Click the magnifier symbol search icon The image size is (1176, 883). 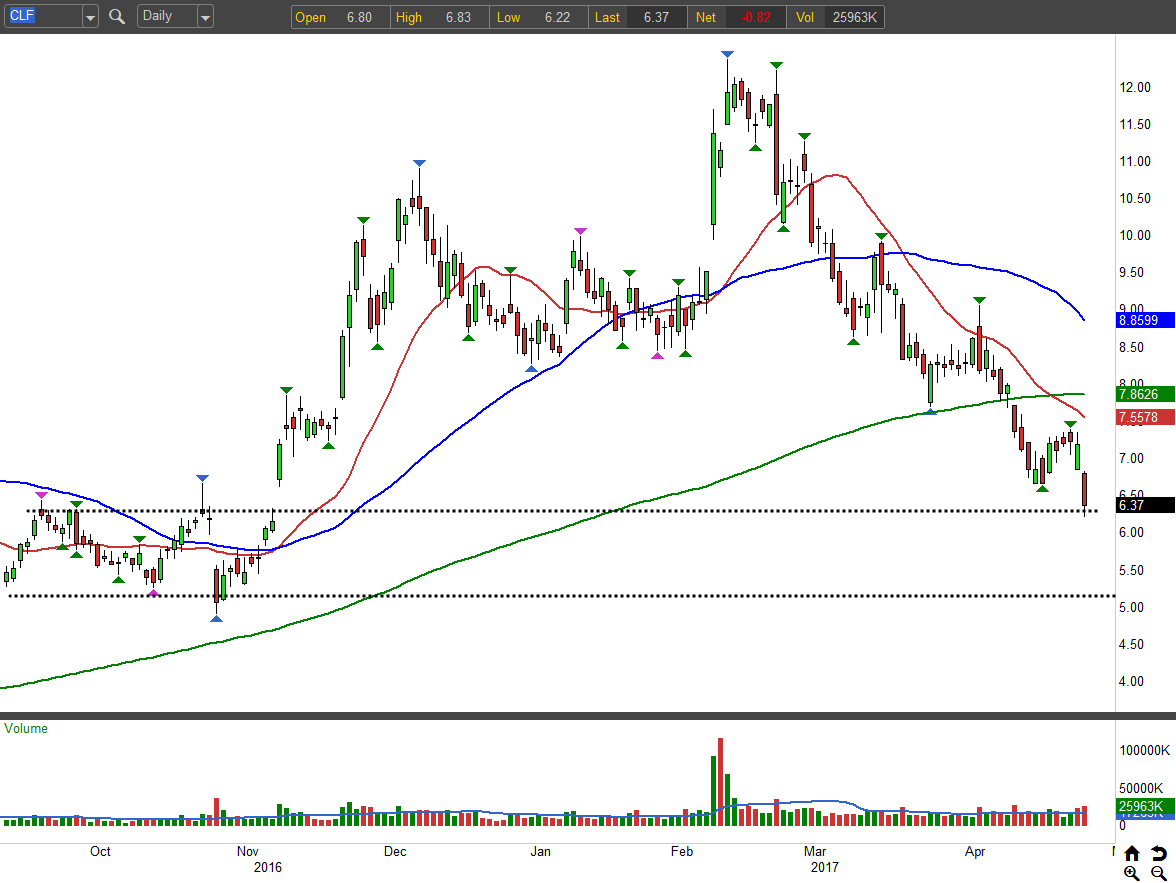(117, 16)
